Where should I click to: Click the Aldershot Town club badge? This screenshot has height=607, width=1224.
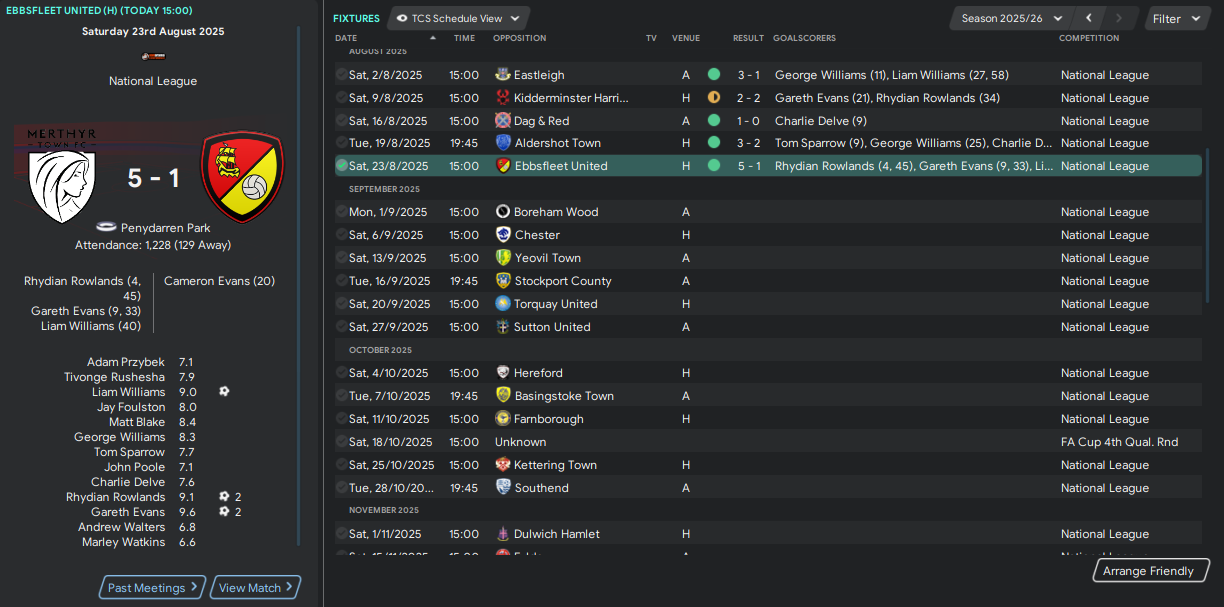click(503, 143)
